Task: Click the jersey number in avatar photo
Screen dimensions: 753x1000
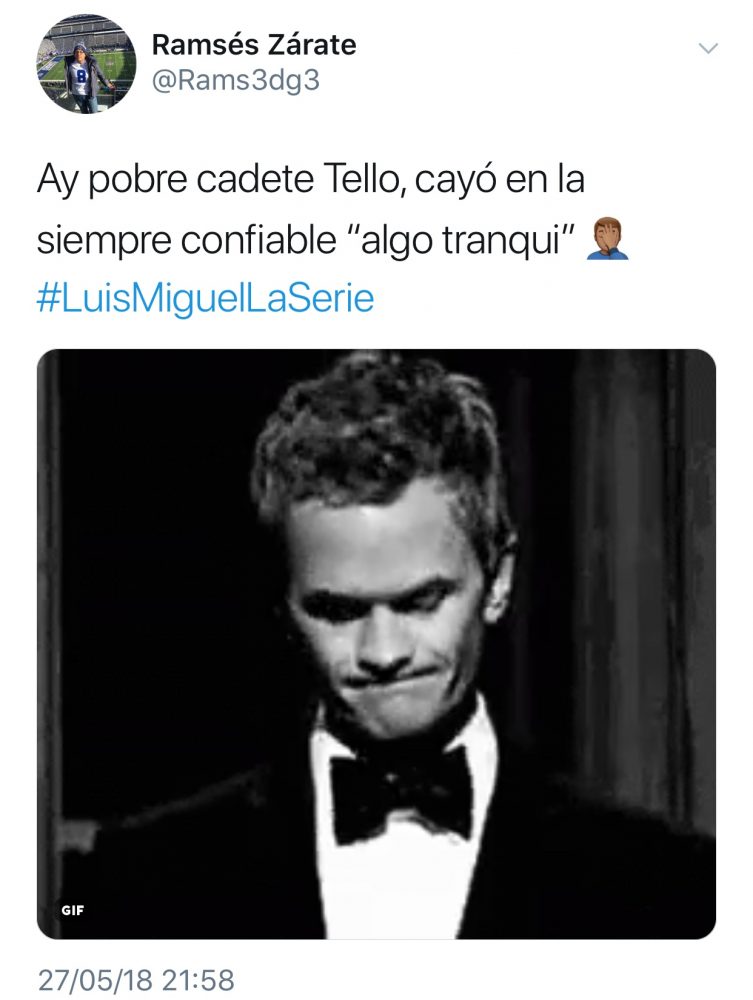Action: point(80,75)
